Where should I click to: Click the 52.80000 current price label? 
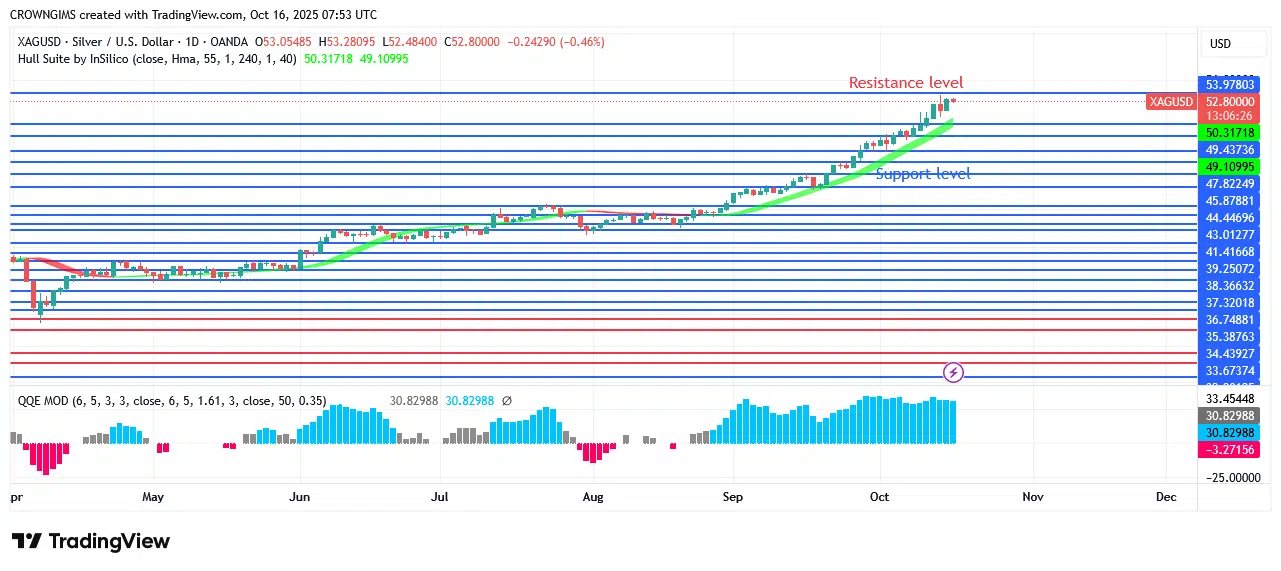coord(1229,102)
